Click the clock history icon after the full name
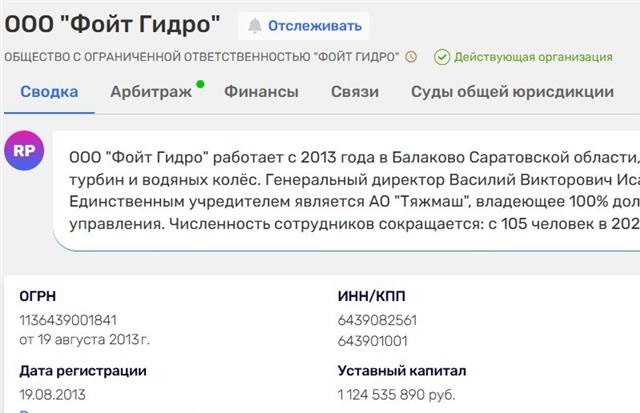The image size is (640, 413). coord(411,57)
